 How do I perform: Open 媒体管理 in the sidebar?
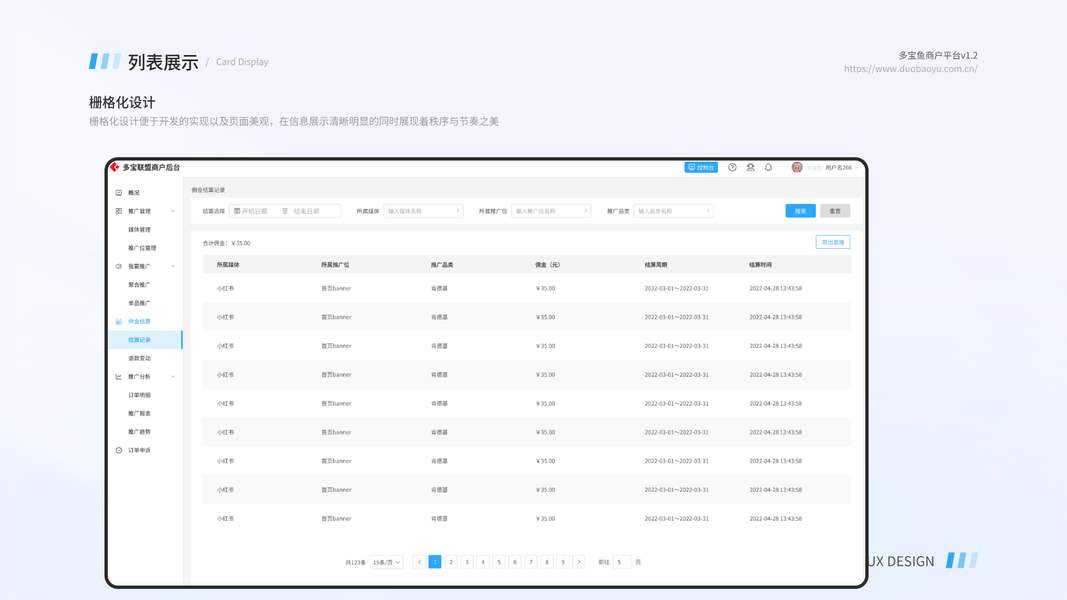(139, 229)
